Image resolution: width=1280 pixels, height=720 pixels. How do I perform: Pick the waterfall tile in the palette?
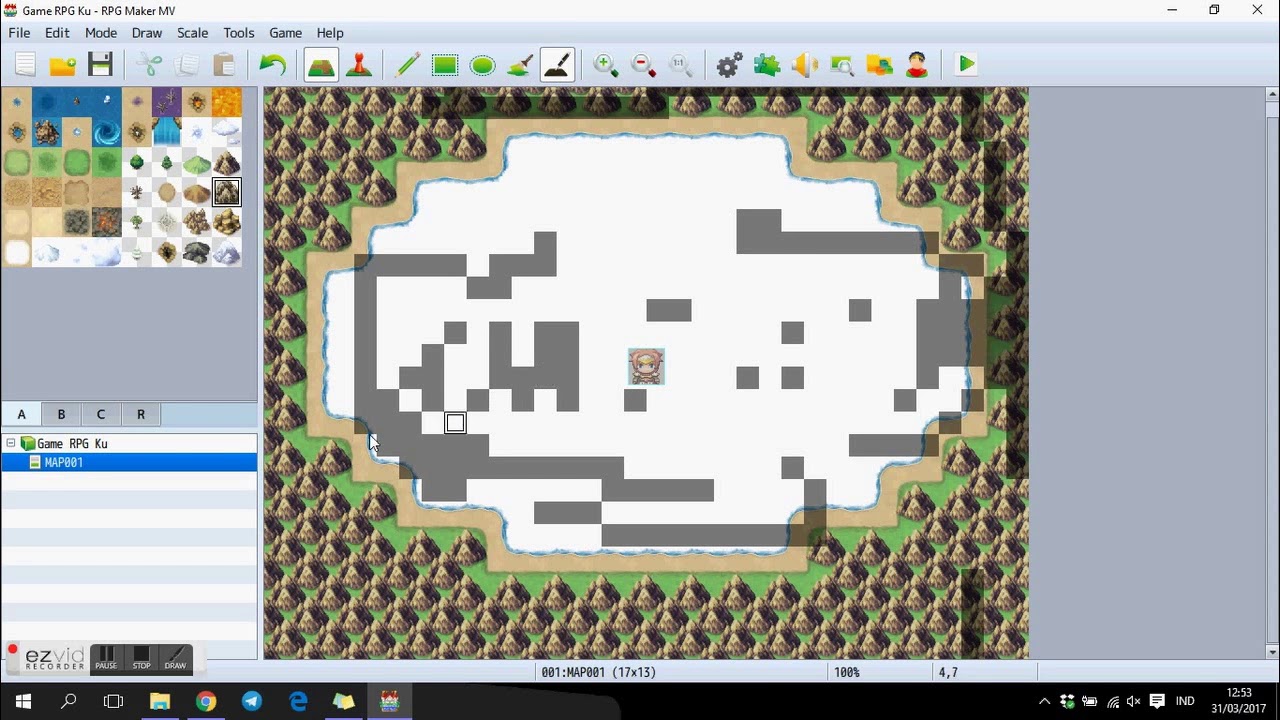pos(167,132)
